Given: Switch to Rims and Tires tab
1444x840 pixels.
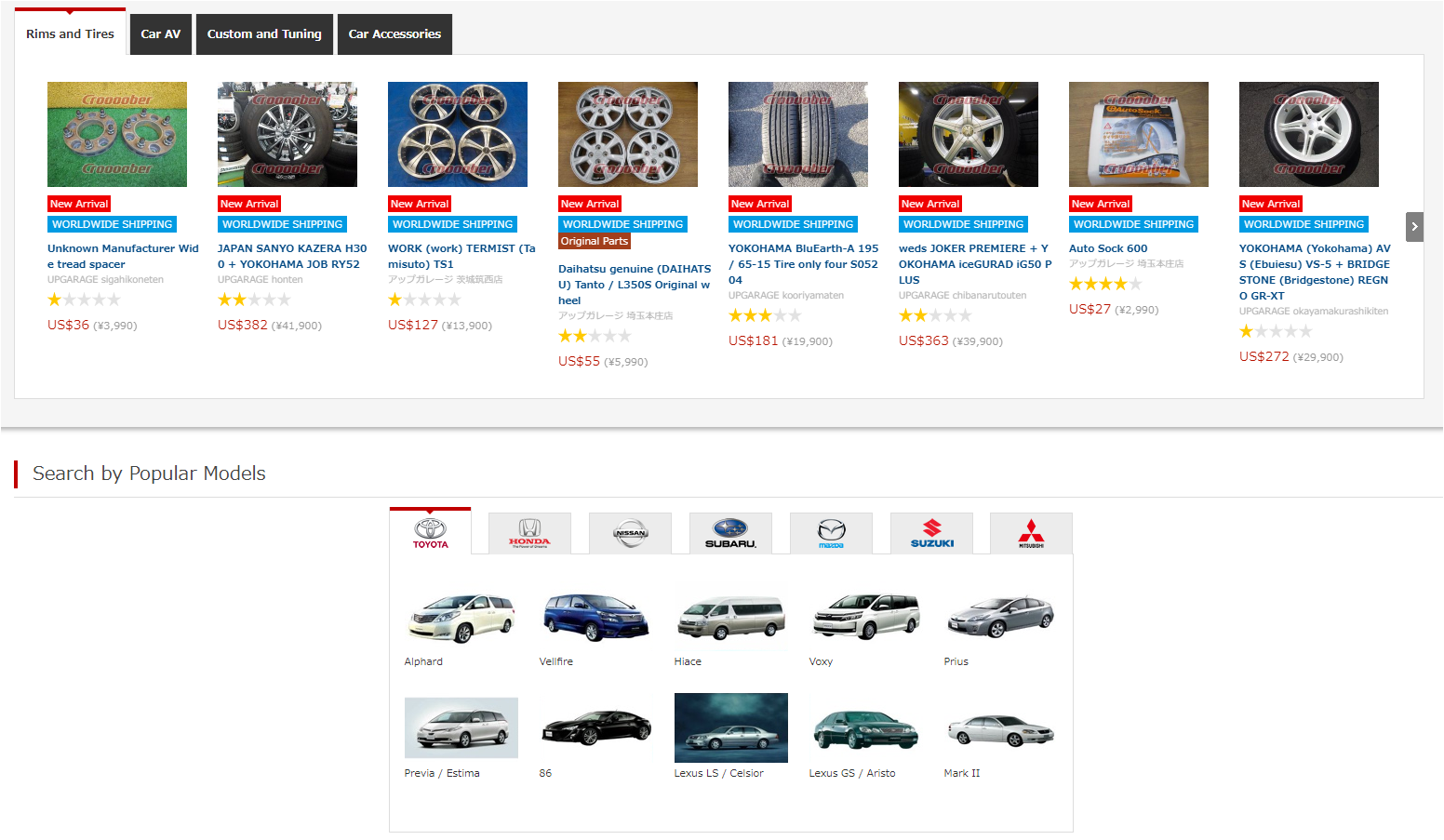Looking at the screenshot, I should coord(70,33).
